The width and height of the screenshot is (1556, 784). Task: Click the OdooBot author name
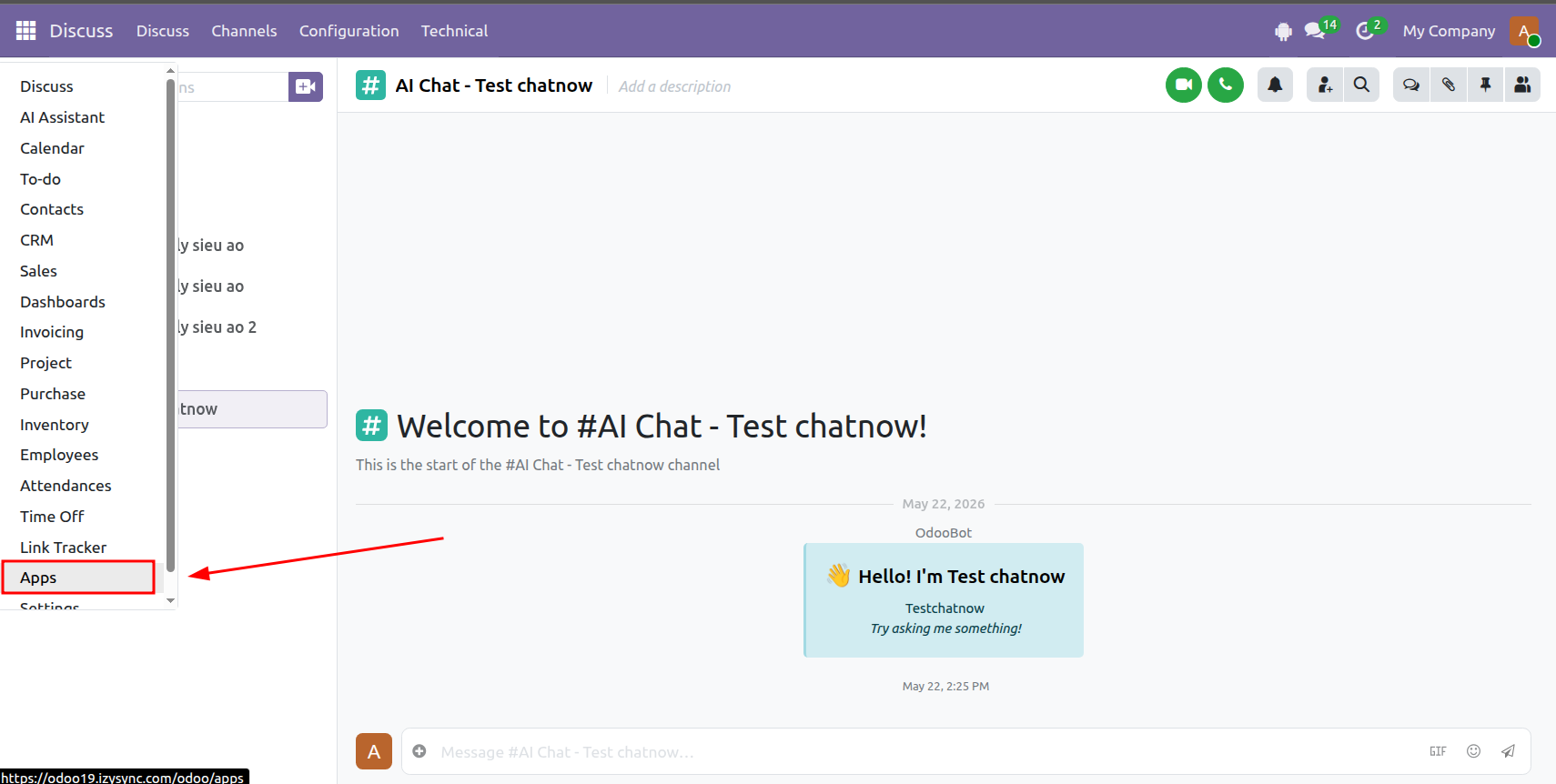point(944,533)
